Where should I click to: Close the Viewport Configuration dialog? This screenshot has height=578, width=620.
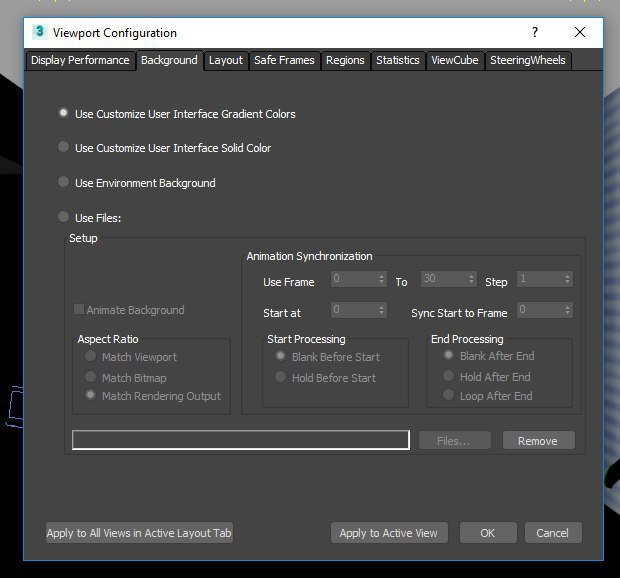click(x=580, y=32)
